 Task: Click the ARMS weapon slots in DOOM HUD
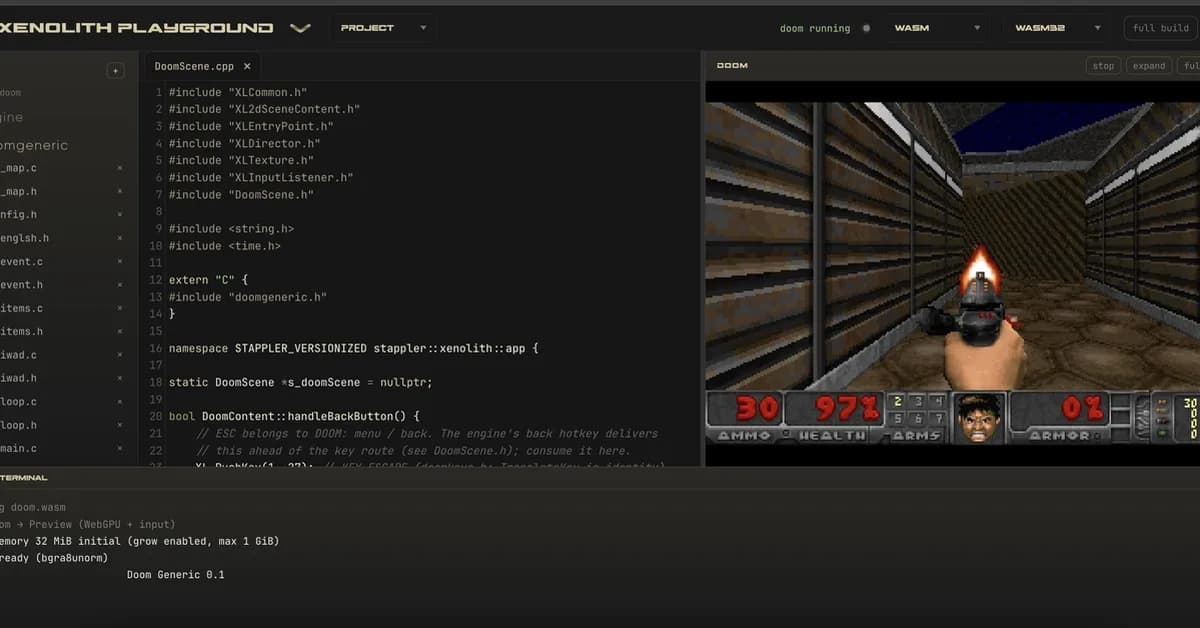pos(916,418)
